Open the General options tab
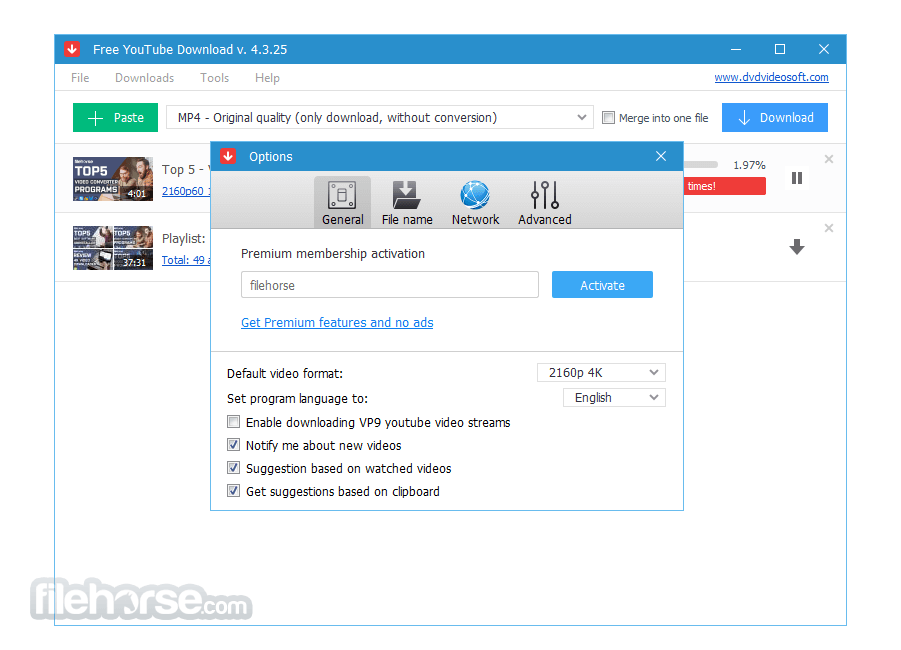Viewport: 901px width, 650px height. 342,202
